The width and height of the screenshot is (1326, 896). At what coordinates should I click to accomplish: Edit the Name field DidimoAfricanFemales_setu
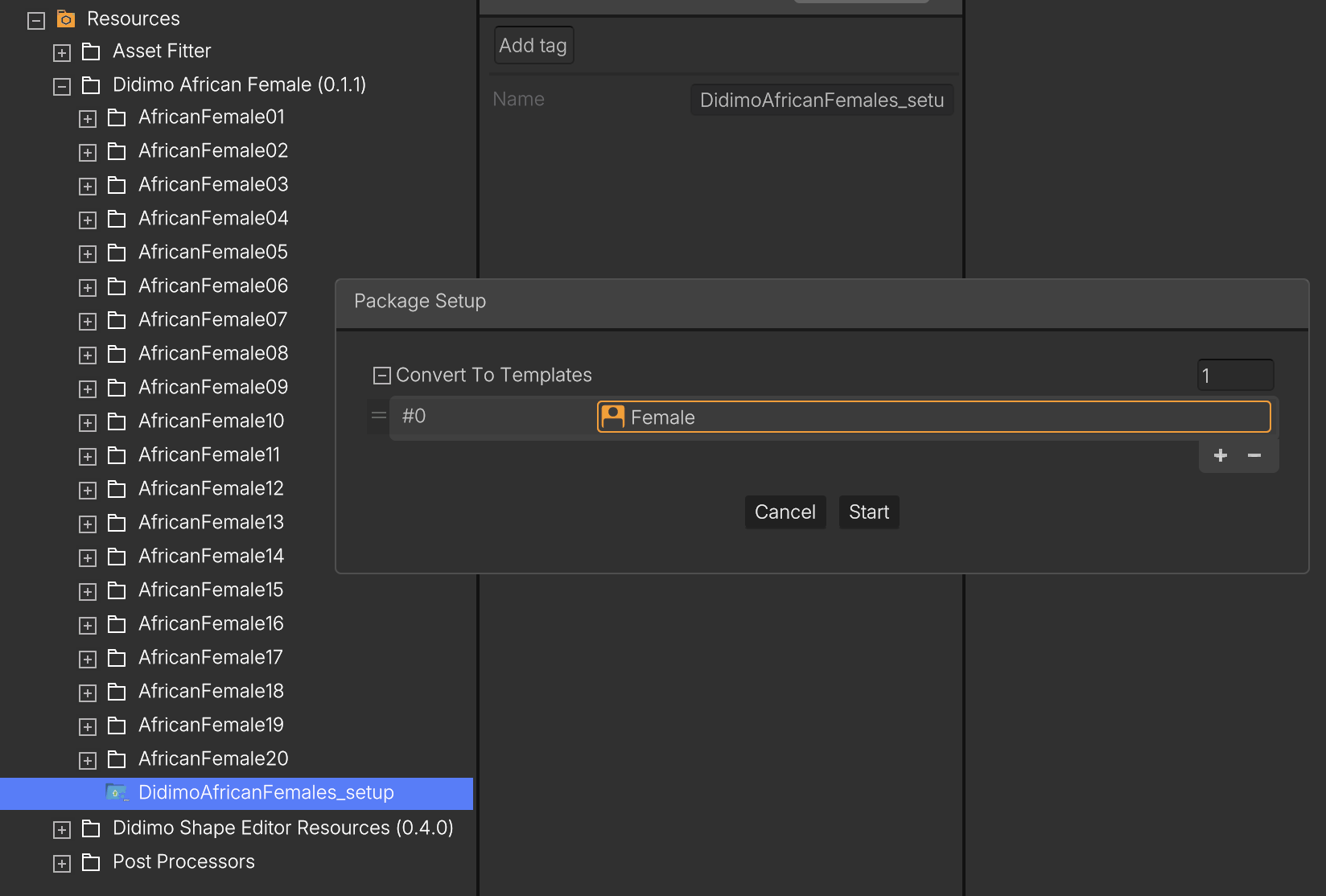(822, 100)
